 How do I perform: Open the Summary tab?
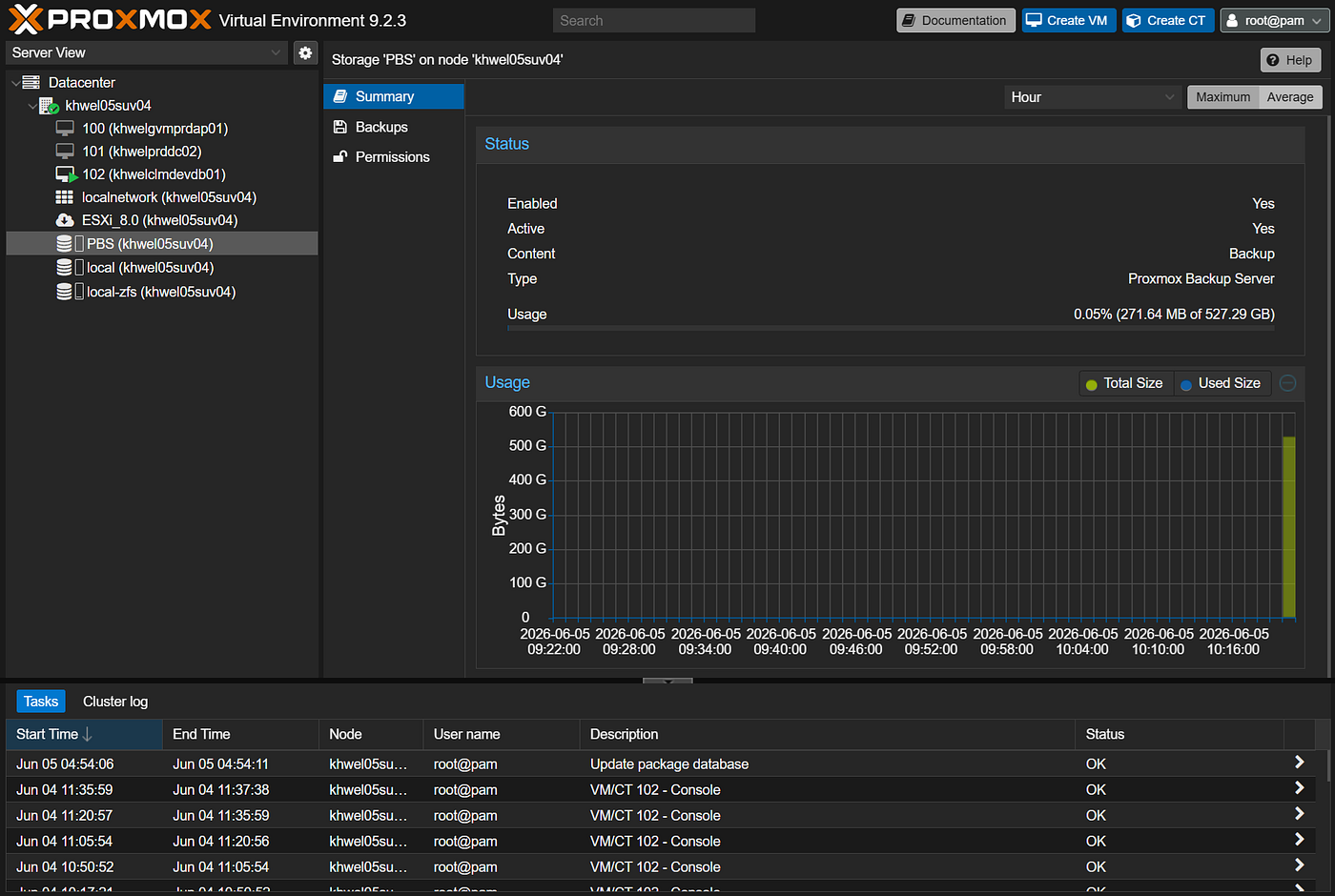pos(394,96)
